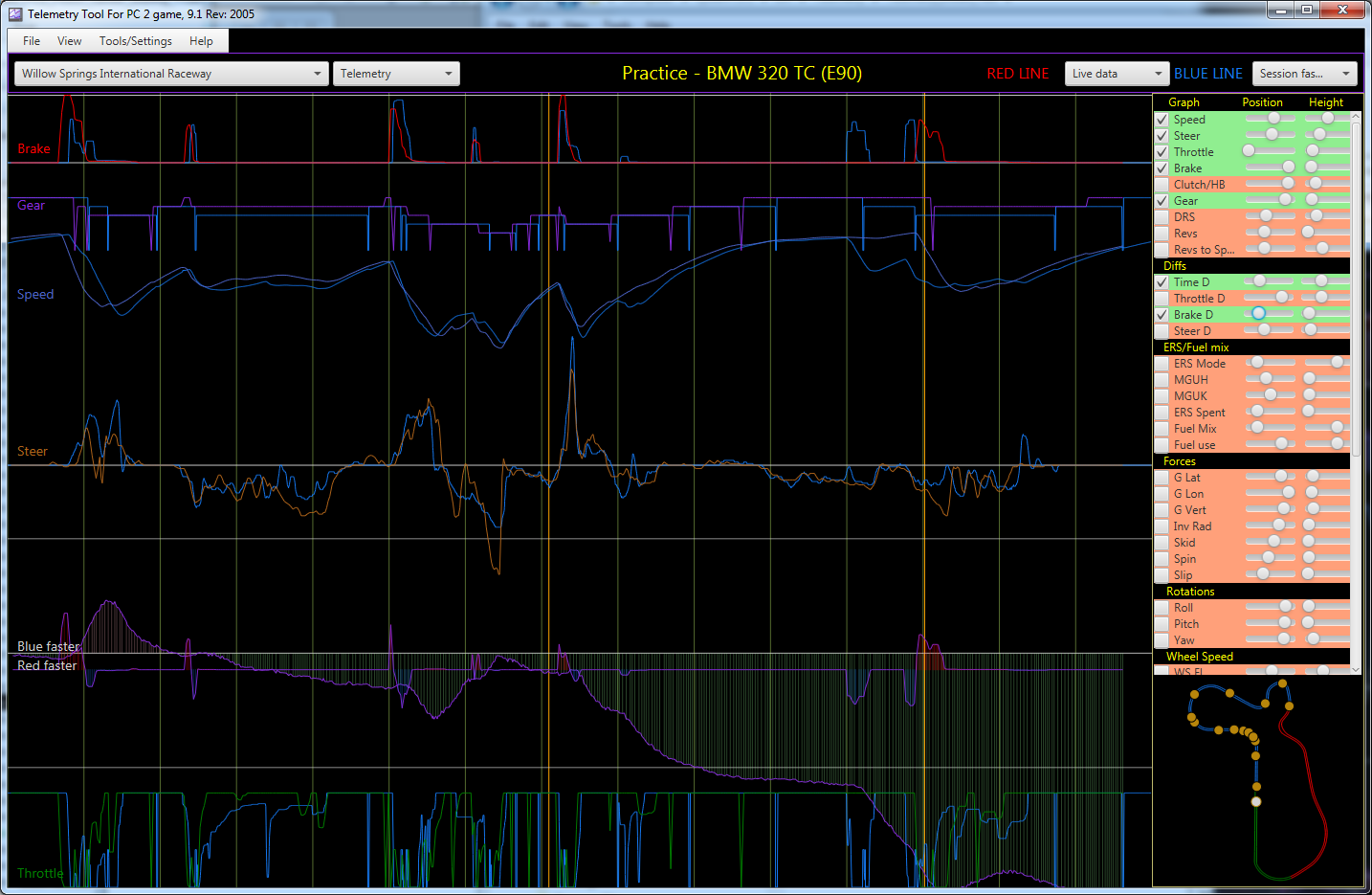
Task: Disable the Brake D diff graph
Action: (x=1162, y=314)
